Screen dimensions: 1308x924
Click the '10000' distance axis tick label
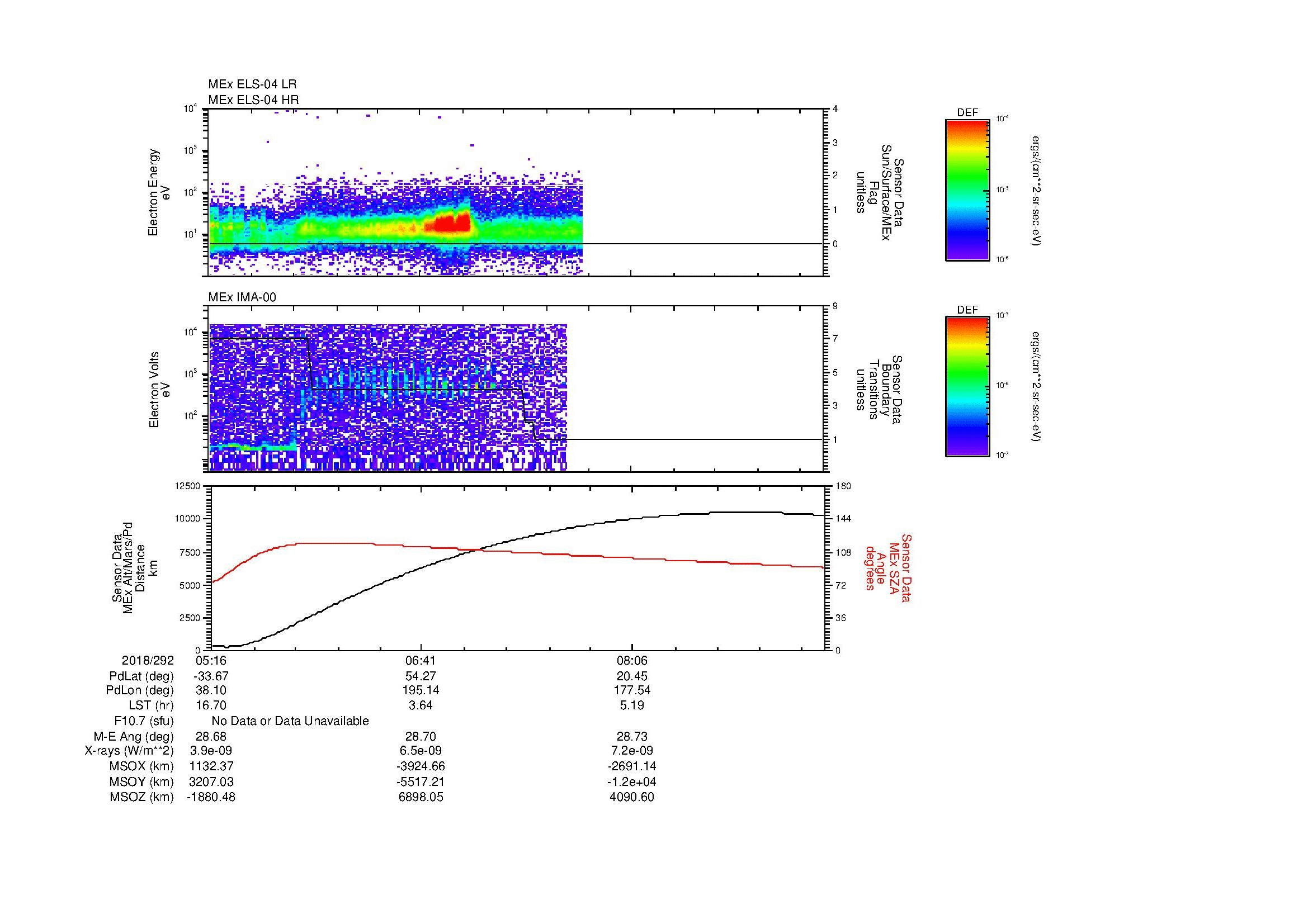(188, 519)
